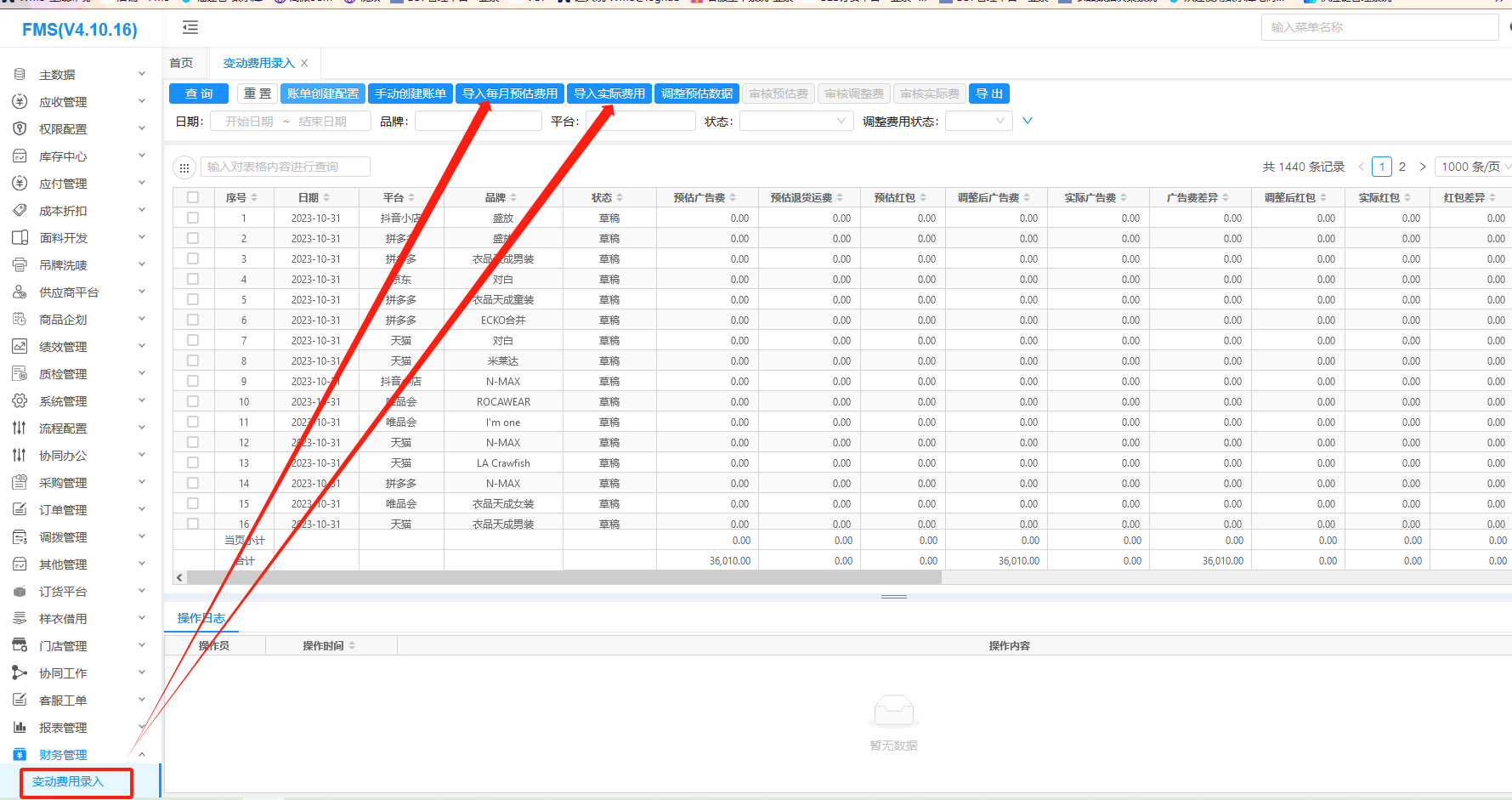Collapse the sidebar with the hamburger icon
The height and width of the screenshot is (800, 1512).
coord(190,28)
